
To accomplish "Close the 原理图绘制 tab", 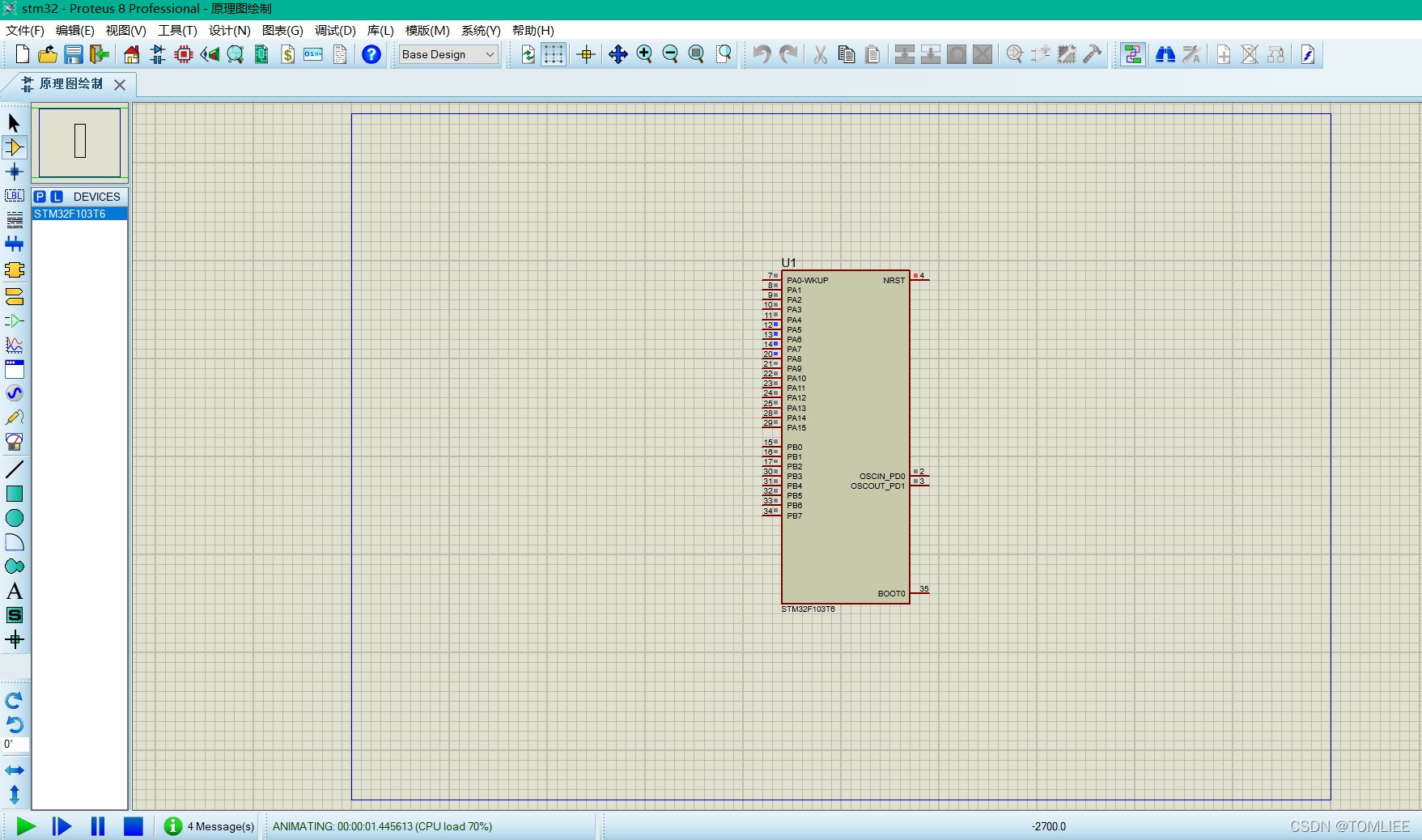I will click(120, 84).
